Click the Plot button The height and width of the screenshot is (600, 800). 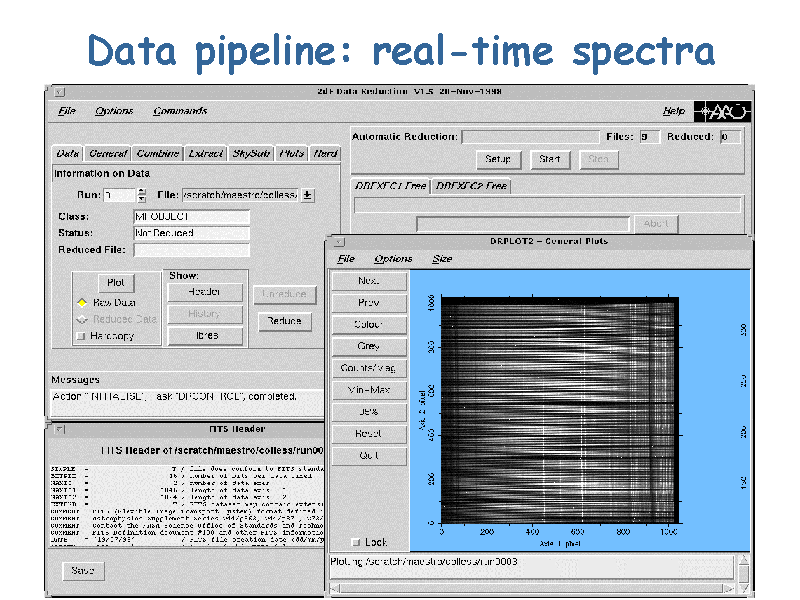pyautogui.click(x=116, y=283)
